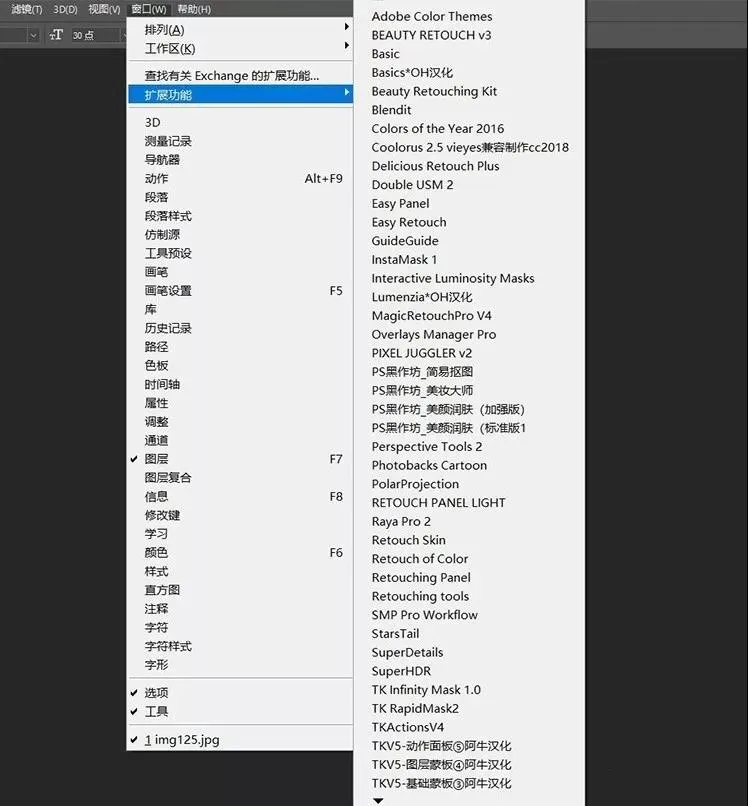Open the 3D(D) menu

point(65,9)
